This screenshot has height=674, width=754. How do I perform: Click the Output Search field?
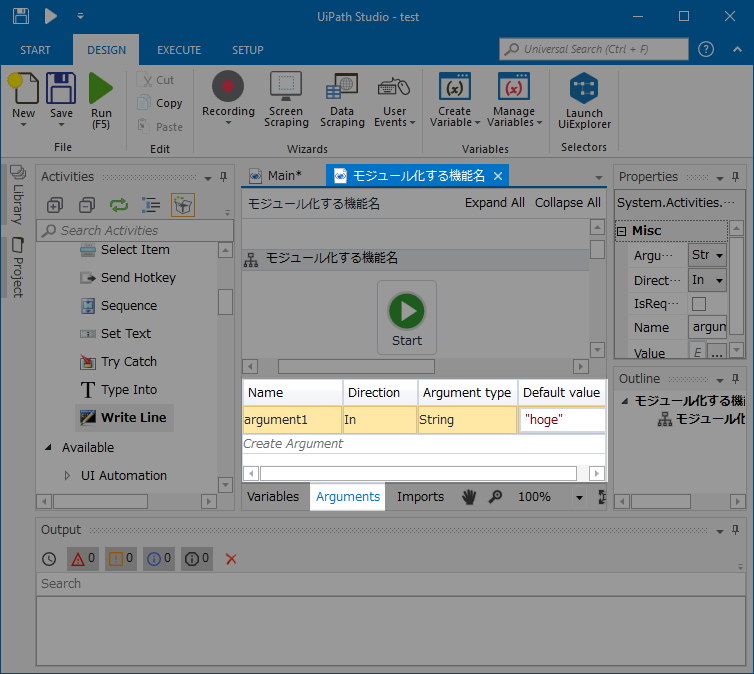[390, 584]
